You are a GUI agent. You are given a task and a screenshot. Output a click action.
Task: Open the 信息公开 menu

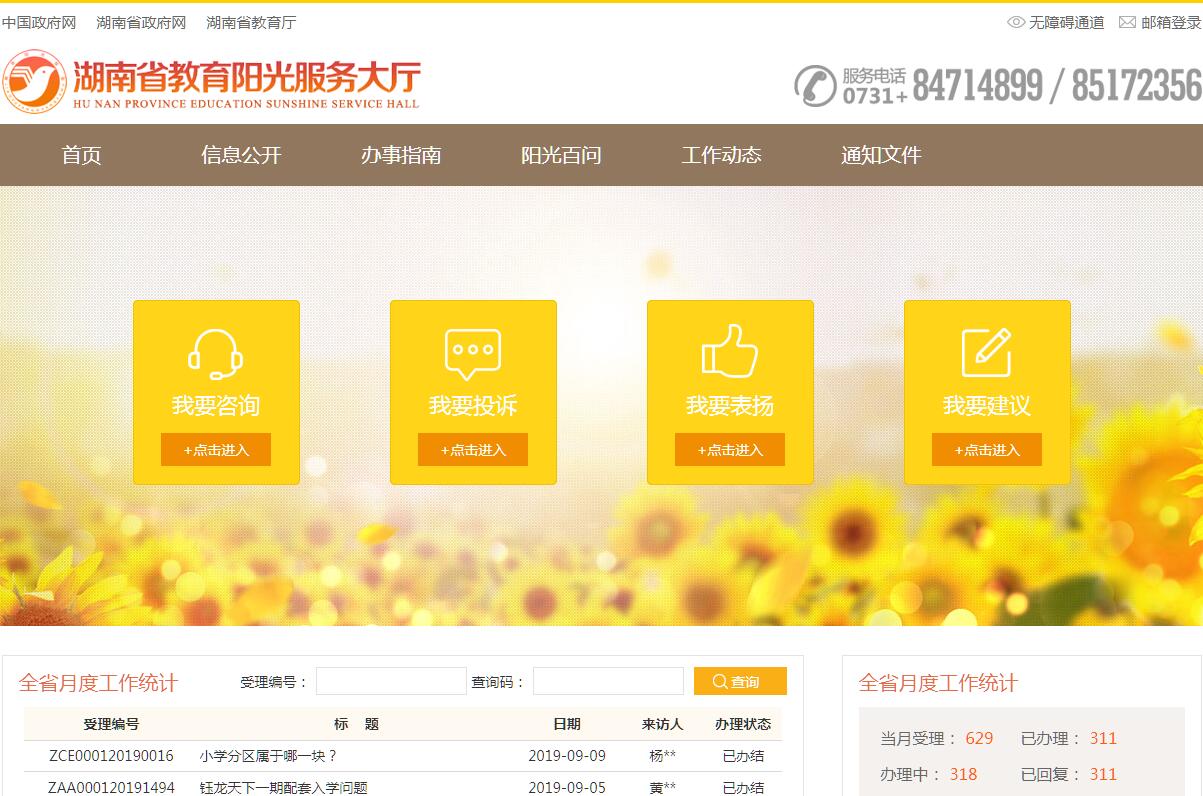point(241,155)
